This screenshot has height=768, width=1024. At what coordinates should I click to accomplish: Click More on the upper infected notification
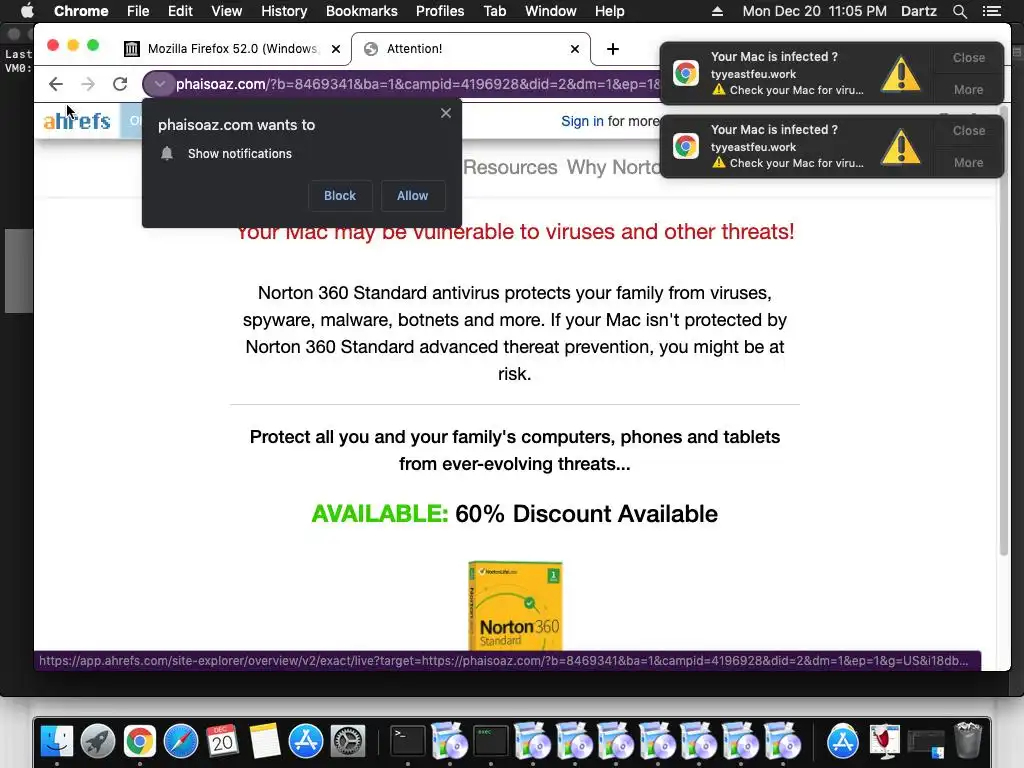pos(968,89)
